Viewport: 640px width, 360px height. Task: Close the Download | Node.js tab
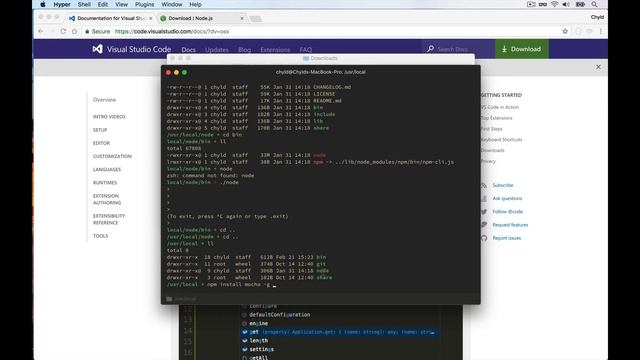(242, 18)
